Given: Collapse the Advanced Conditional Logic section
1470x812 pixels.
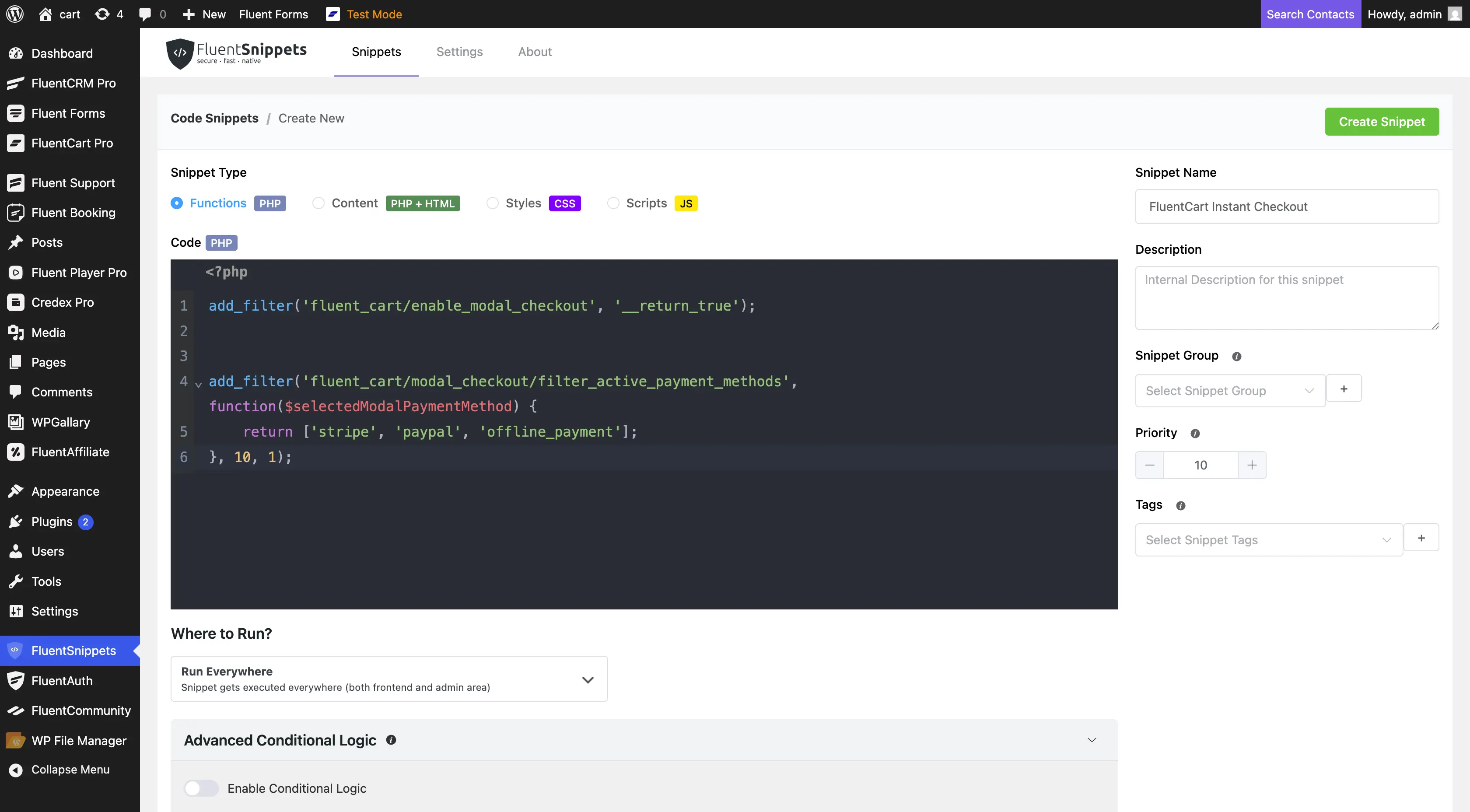Looking at the screenshot, I should [x=1093, y=739].
